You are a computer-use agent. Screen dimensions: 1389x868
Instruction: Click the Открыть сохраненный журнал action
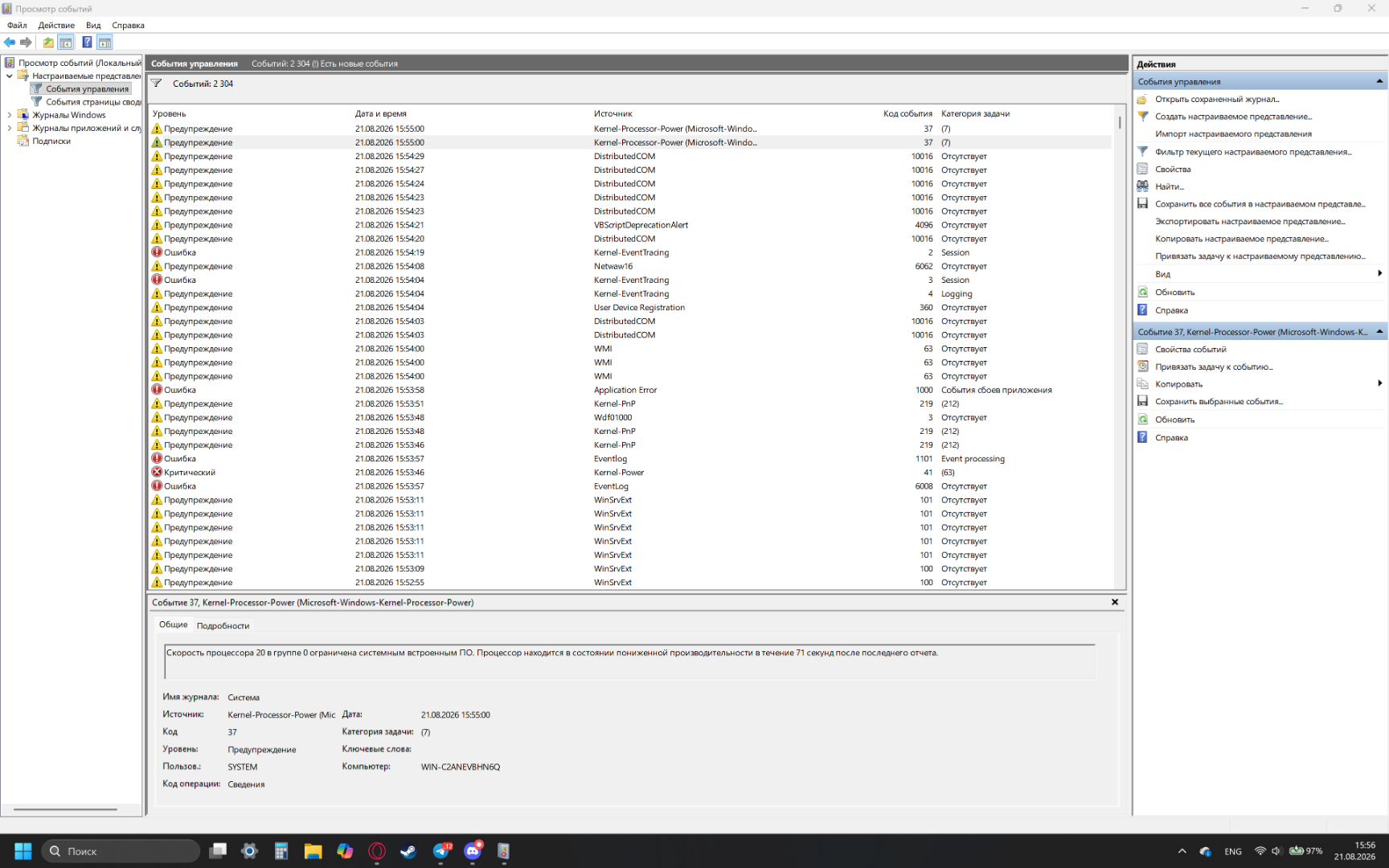[x=1217, y=99]
